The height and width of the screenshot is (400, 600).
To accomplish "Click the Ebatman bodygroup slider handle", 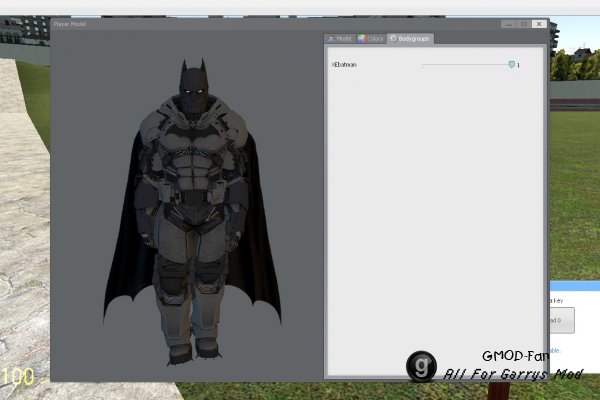I will (512, 64).
